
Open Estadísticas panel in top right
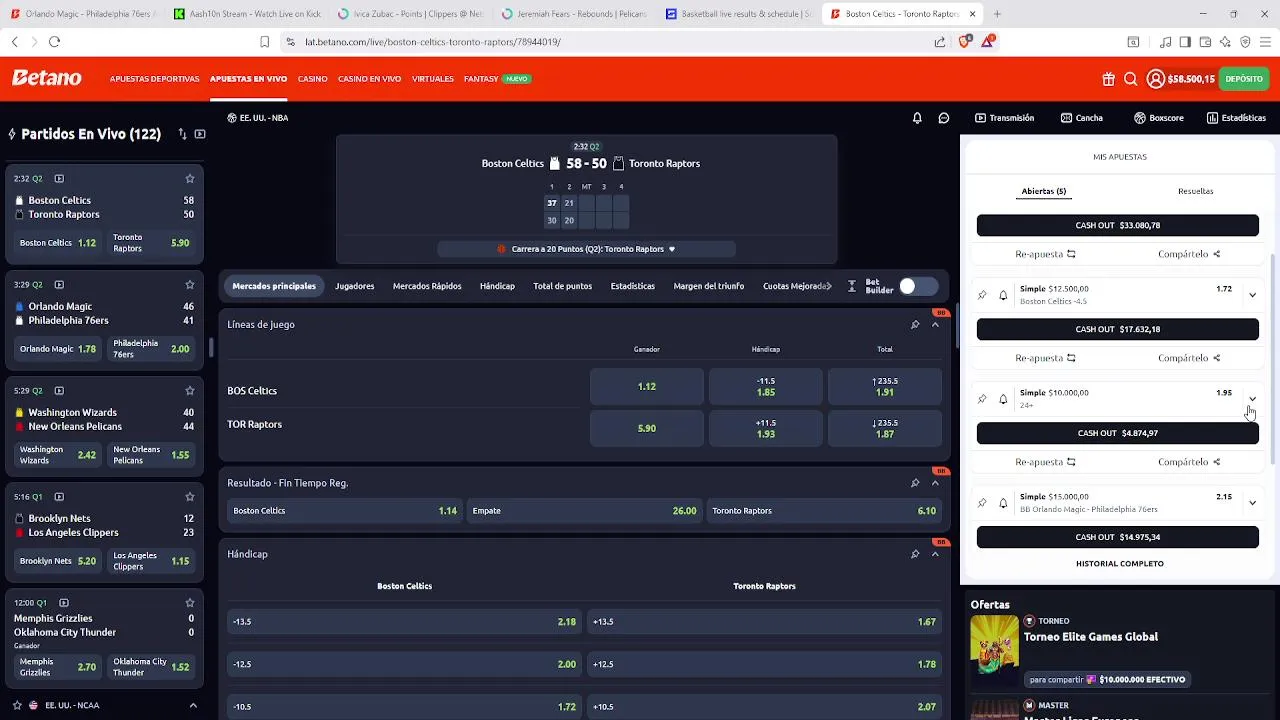tap(1236, 118)
